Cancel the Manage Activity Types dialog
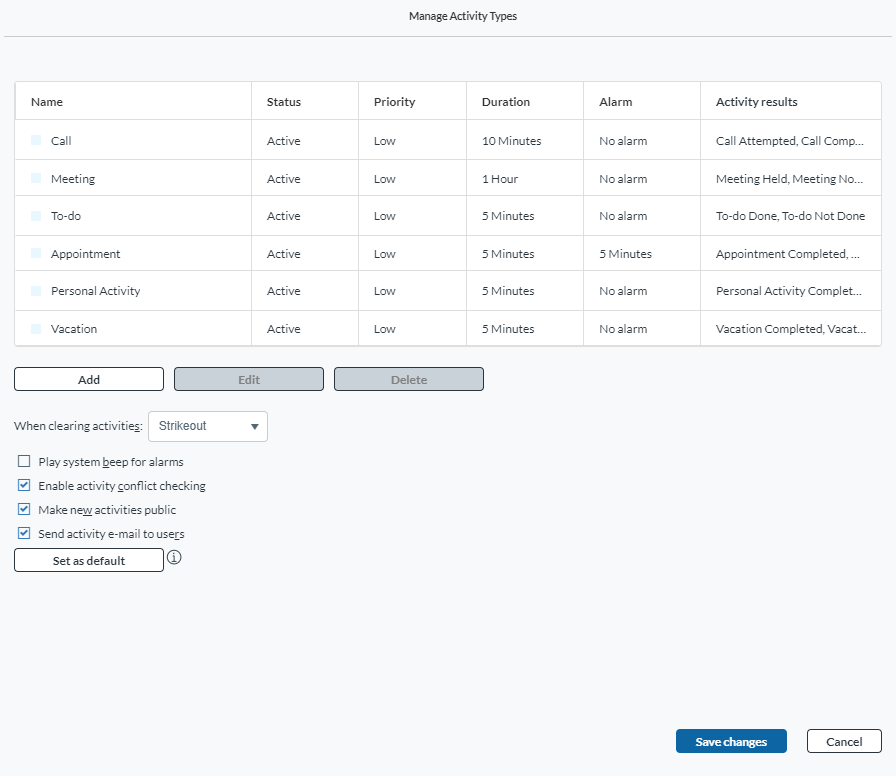Viewport: 896px width, 776px height. coord(845,742)
